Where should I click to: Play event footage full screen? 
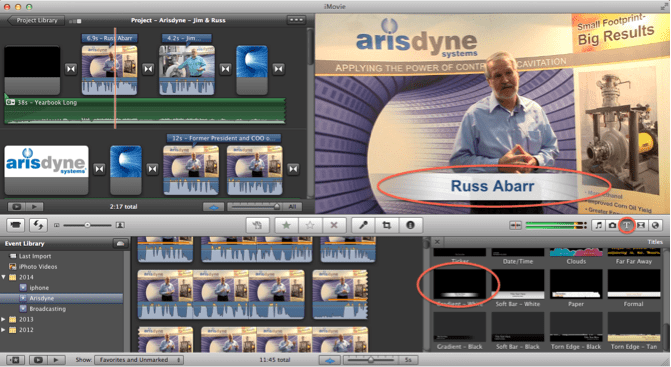[38, 360]
